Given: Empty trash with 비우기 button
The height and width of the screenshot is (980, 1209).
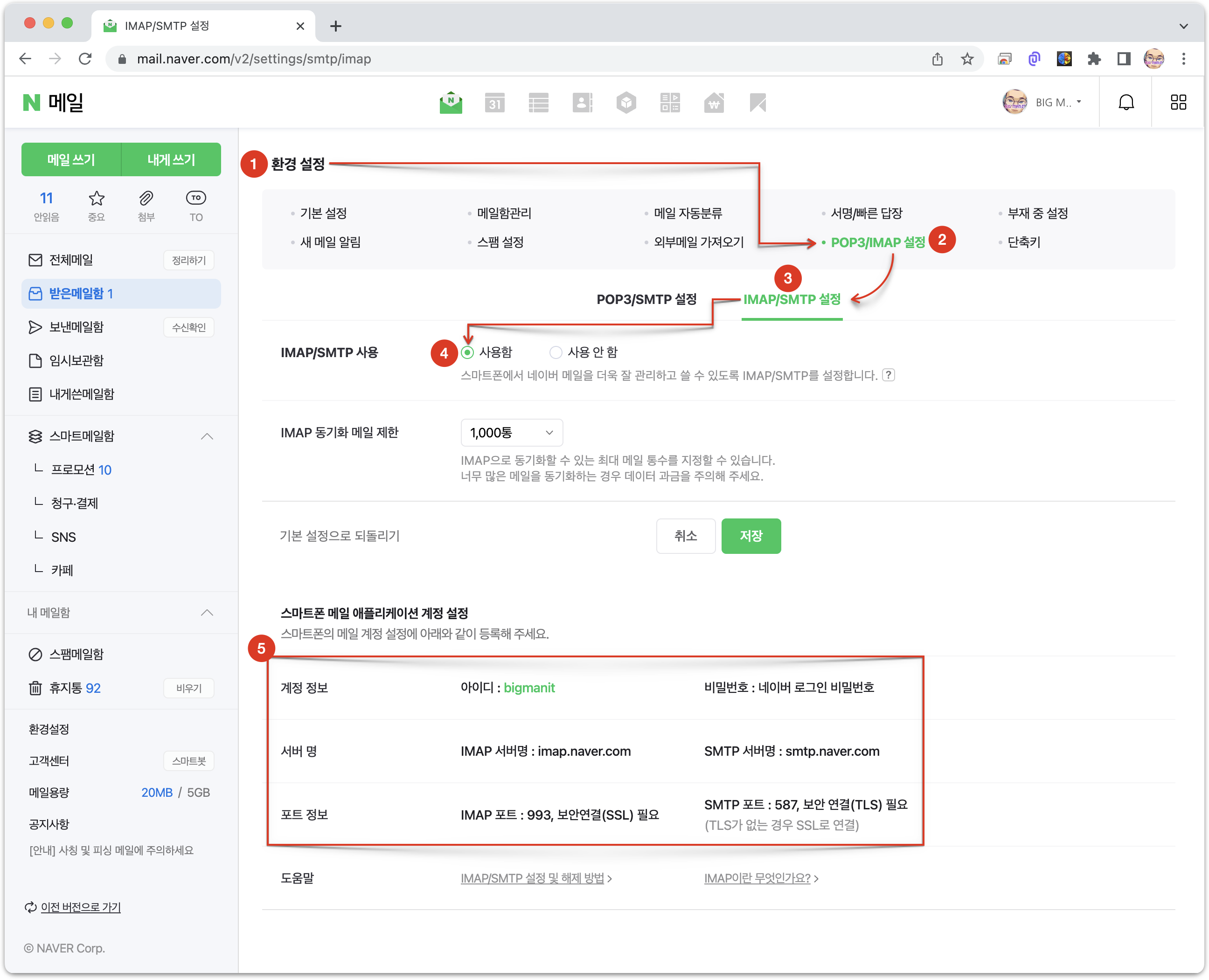Looking at the screenshot, I should click(188, 688).
